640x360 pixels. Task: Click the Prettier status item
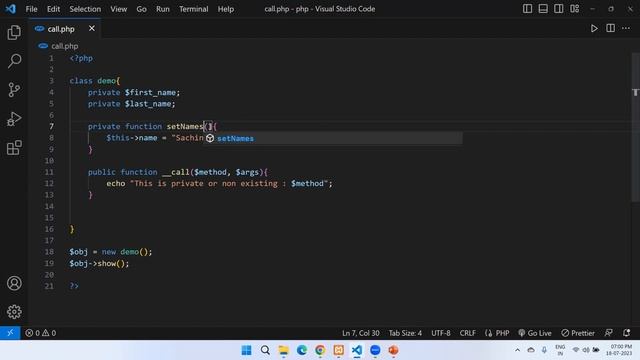(x=578, y=333)
